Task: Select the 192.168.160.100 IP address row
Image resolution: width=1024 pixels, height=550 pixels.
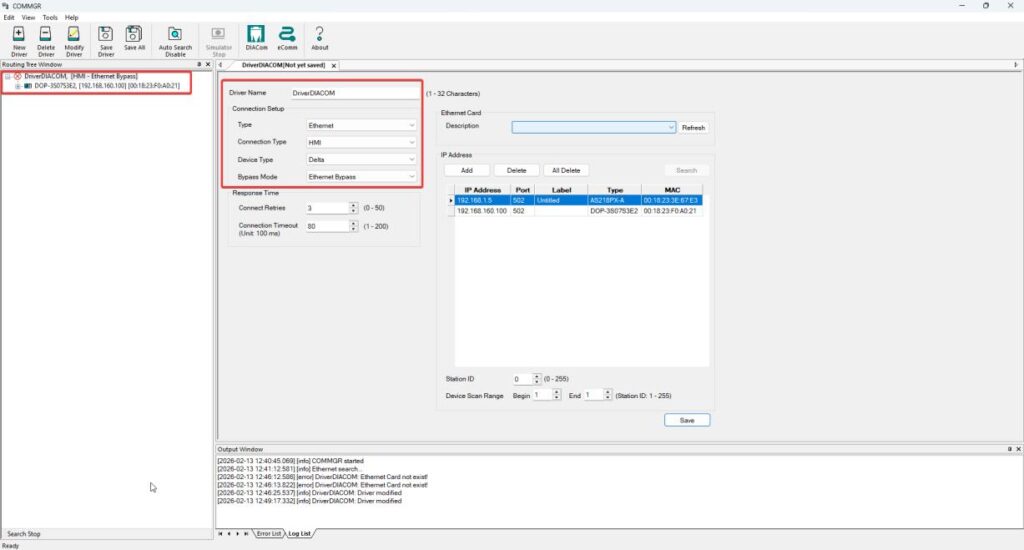Action: (x=480, y=211)
